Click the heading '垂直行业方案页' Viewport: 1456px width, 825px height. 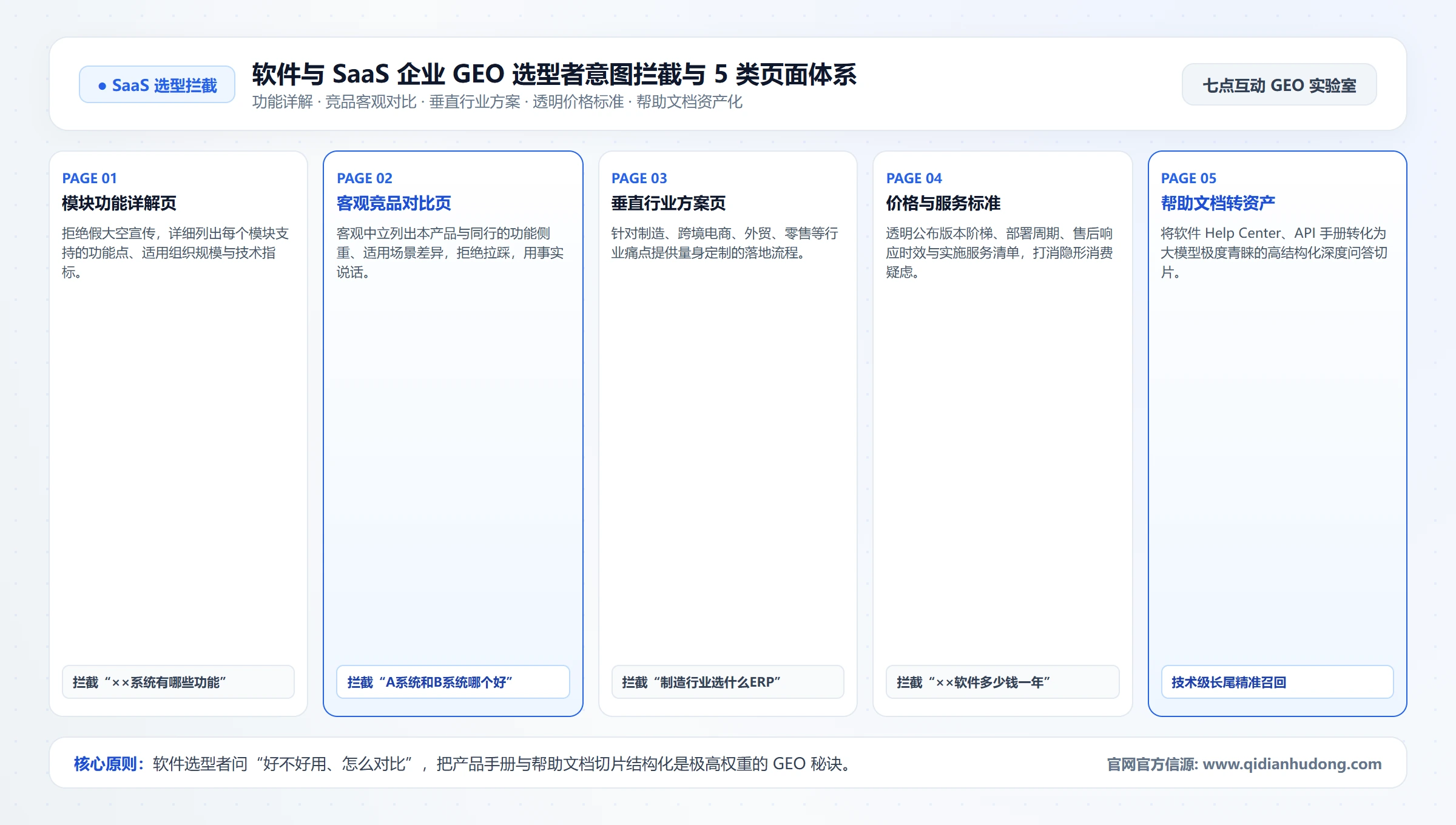(x=669, y=203)
